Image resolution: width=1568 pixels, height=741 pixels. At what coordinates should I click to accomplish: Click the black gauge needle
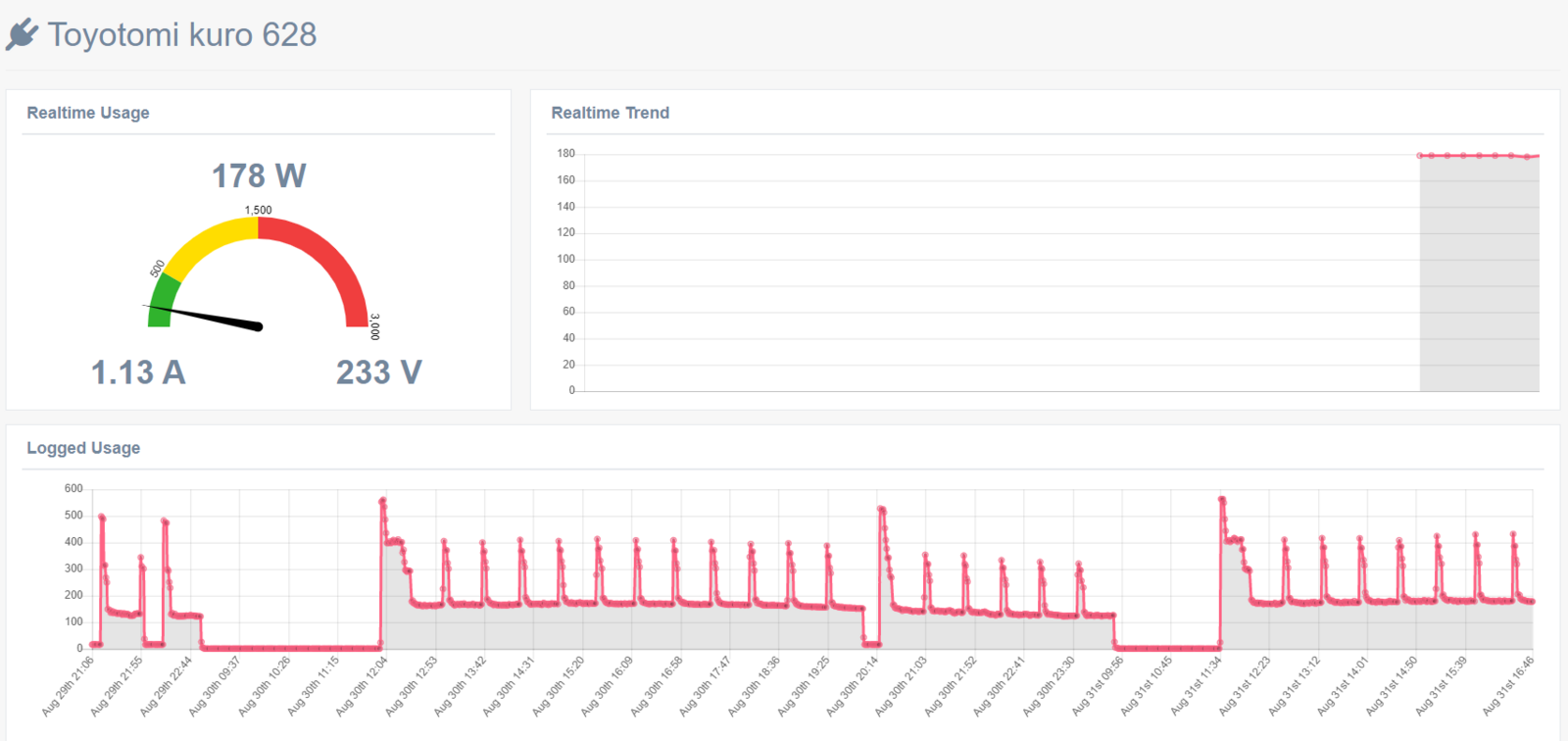click(x=206, y=317)
